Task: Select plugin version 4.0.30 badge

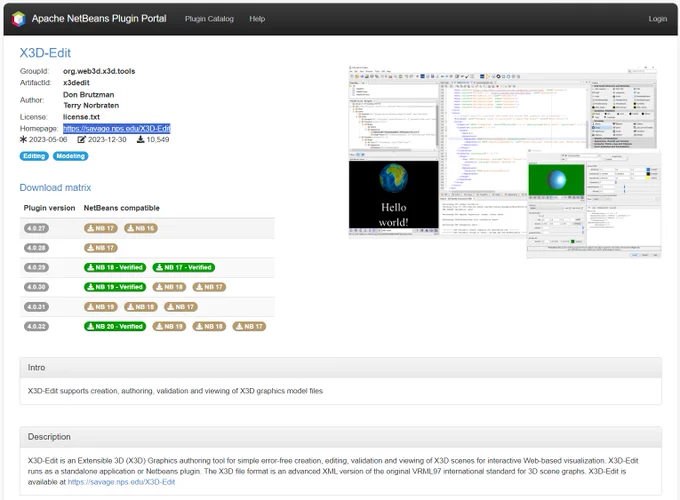Action: click(36, 287)
